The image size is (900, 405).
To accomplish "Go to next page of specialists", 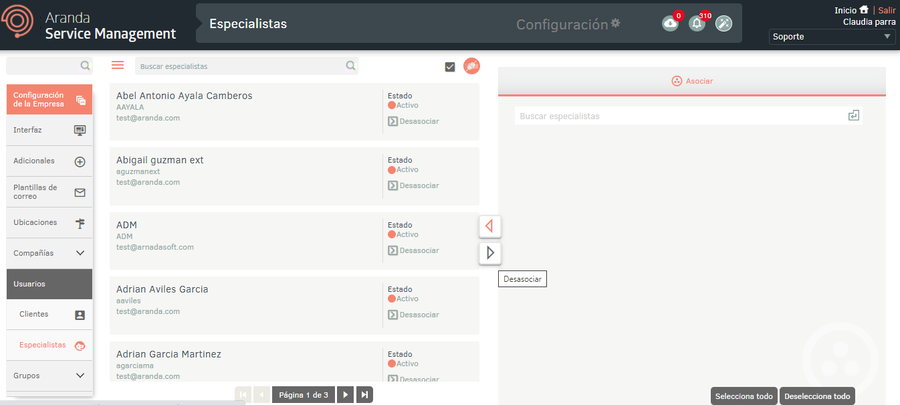I will click(x=345, y=395).
